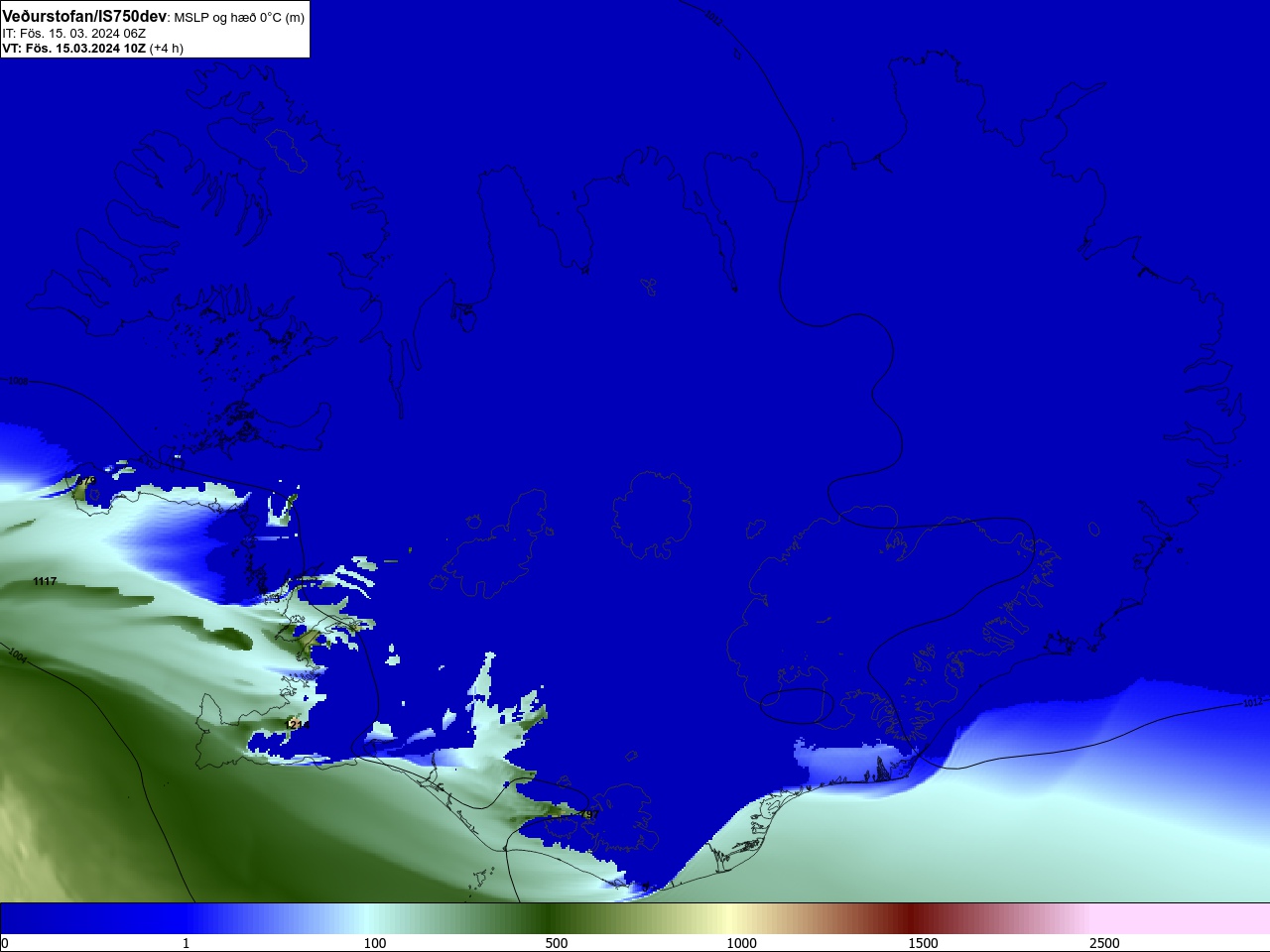This screenshot has height=952, width=1270.
Task: Click the Veðurstofan/IS750dev title text
Action: [84, 17]
